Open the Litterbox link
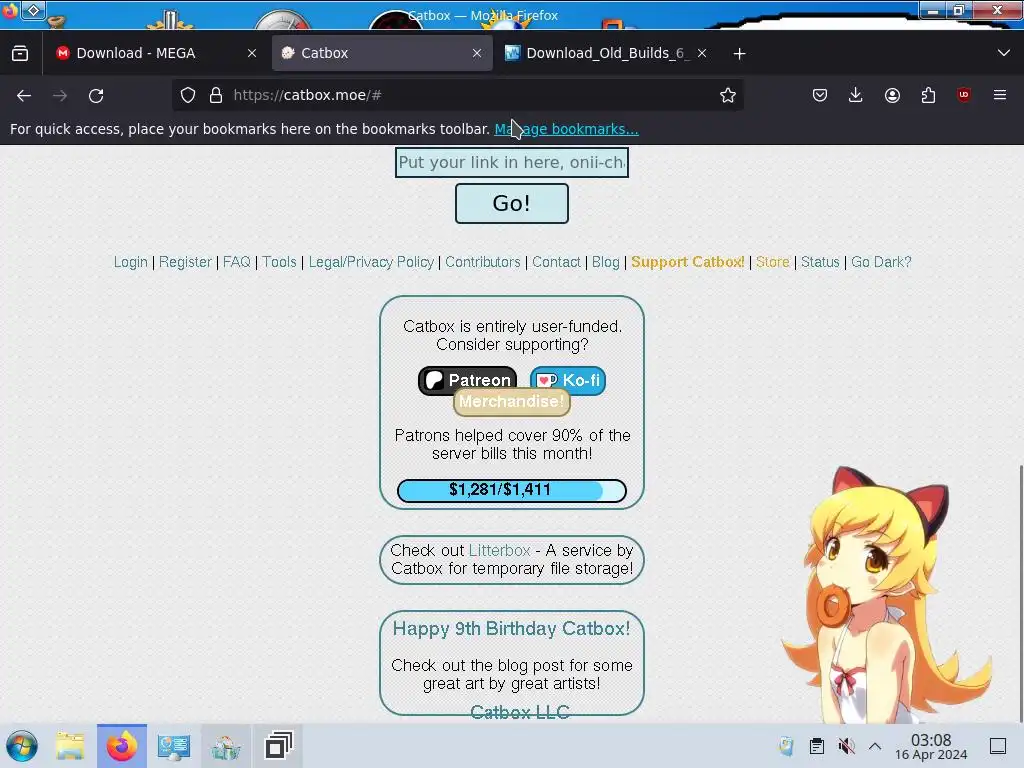The width and height of the screenshot is (1024, 768). pyautogui.click(x=499, y=551)
